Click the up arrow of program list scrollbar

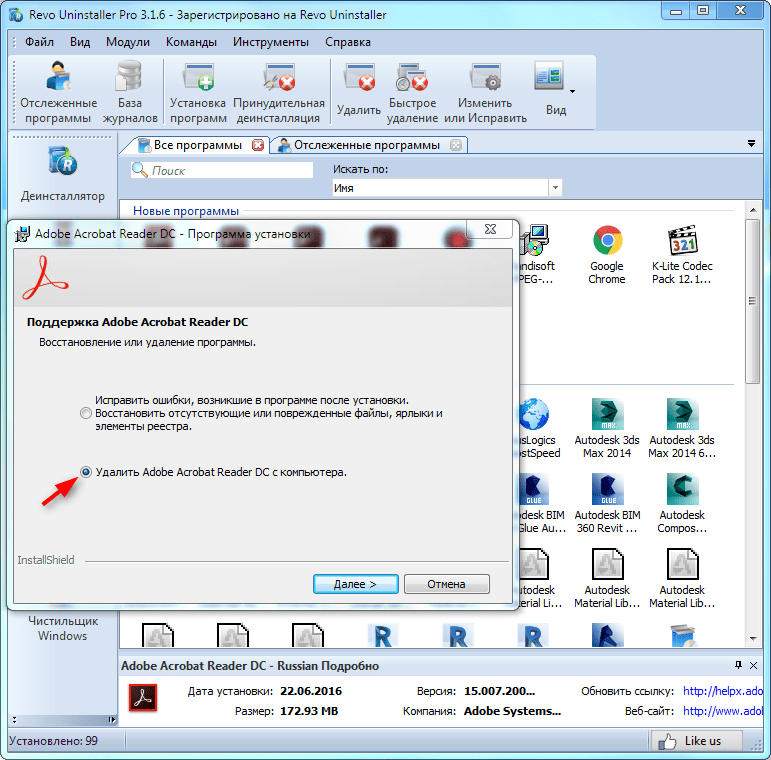point(753,210)
